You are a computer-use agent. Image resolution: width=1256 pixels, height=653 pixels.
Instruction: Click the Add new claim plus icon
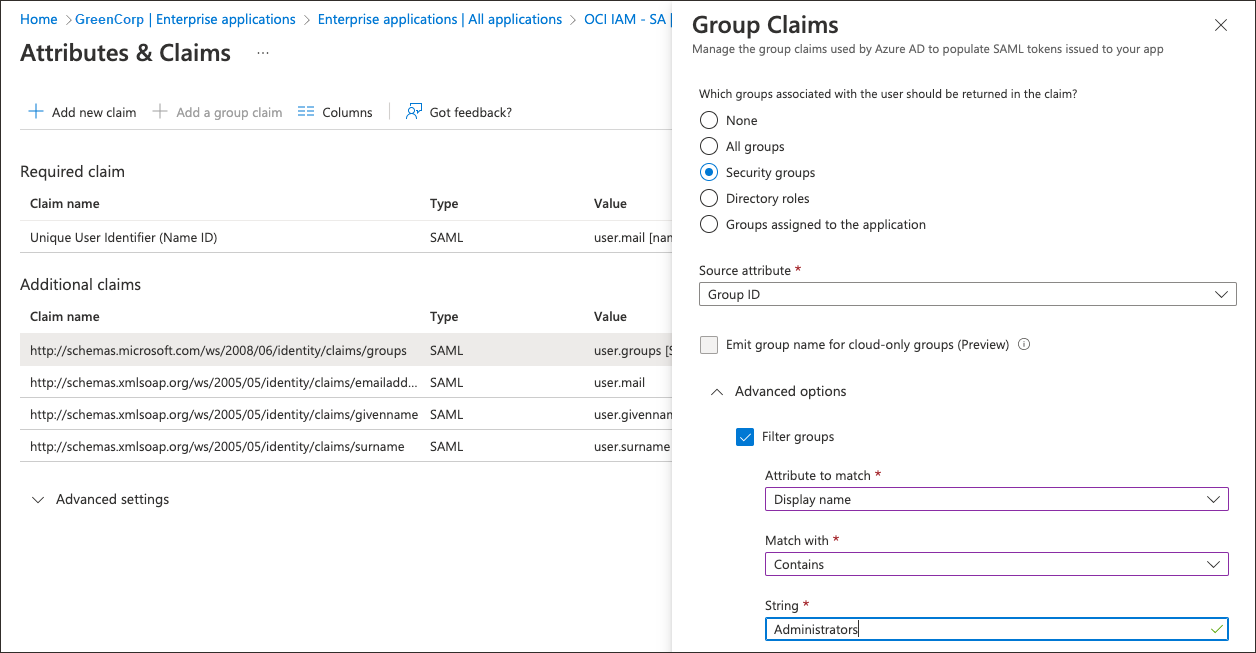pyautogui.click(x=36, y=112)
